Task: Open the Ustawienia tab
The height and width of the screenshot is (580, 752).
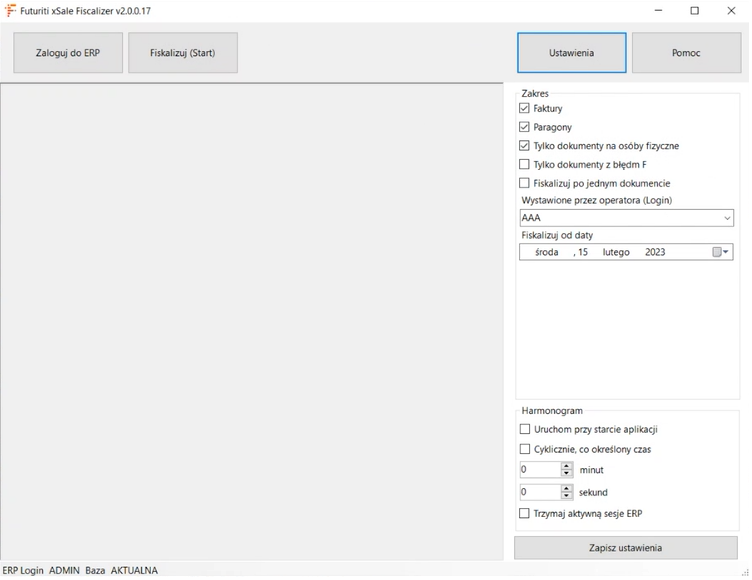Action: (x=571, y=53)
